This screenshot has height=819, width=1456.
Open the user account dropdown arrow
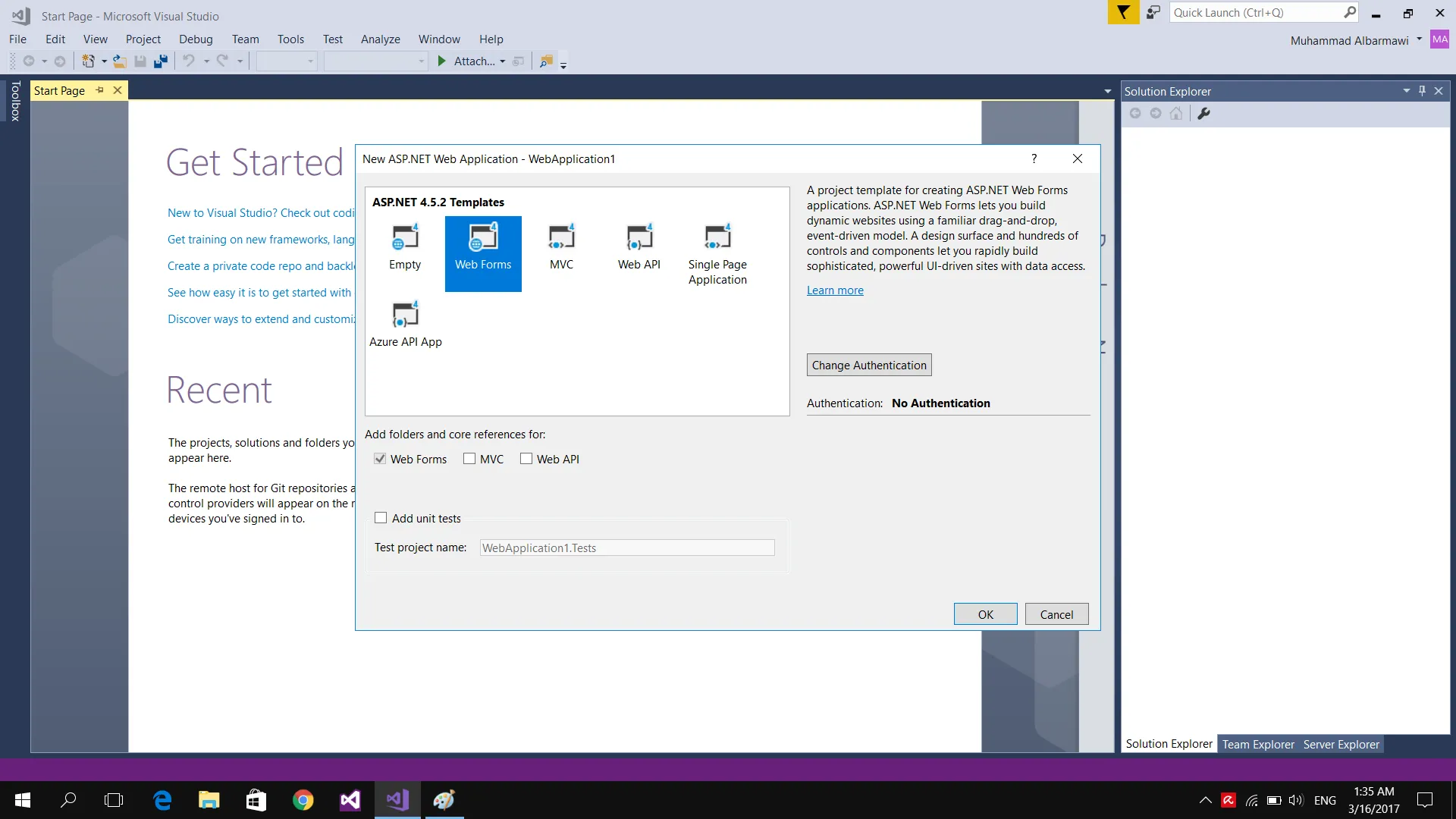1419,39
